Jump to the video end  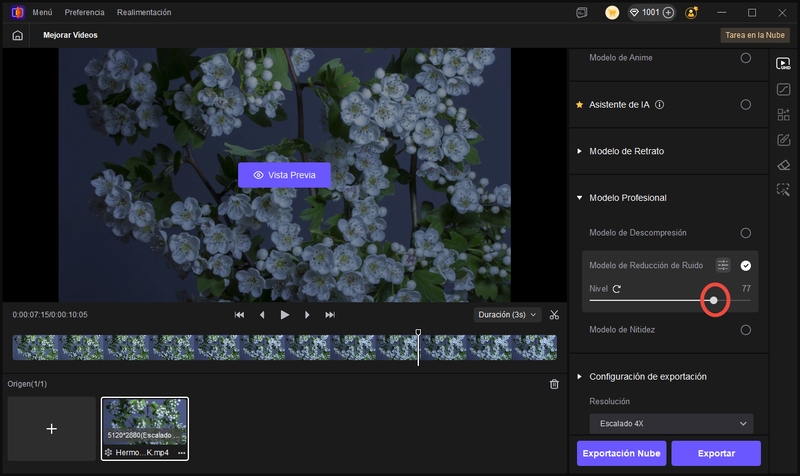click(330, 315)
